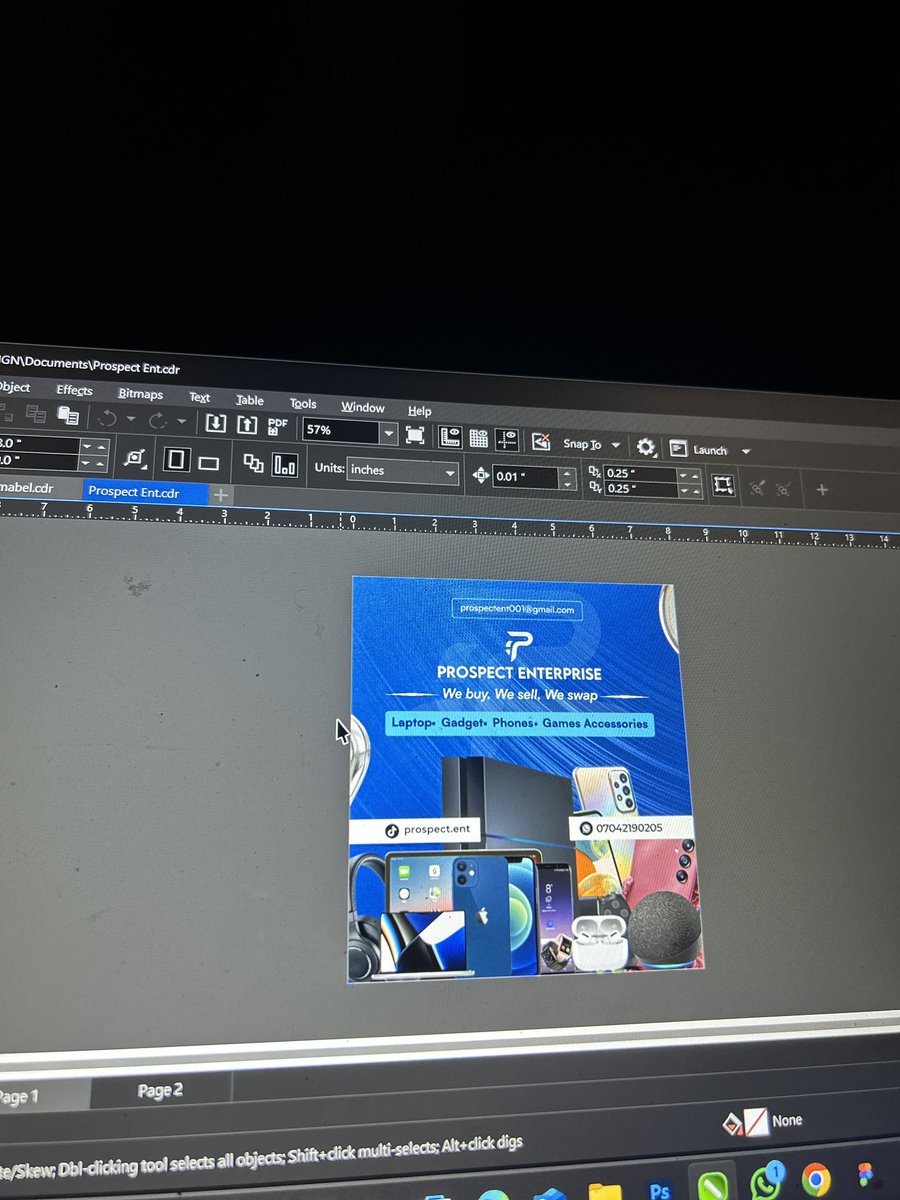The image size is (900, 1200).
Task: Open the Text menu
Action: 200,397
